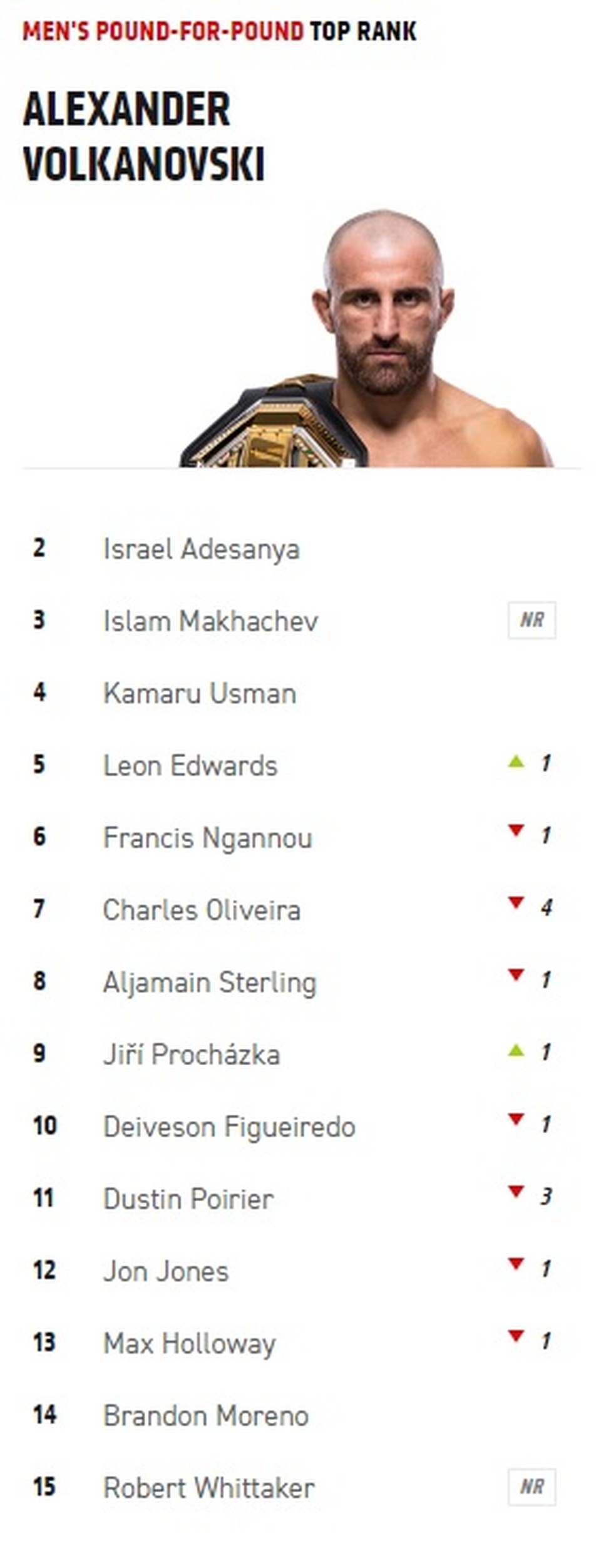Select Jon Jones in the ranking list
Screen dimensions: 616x1568
pos(166,1271)
